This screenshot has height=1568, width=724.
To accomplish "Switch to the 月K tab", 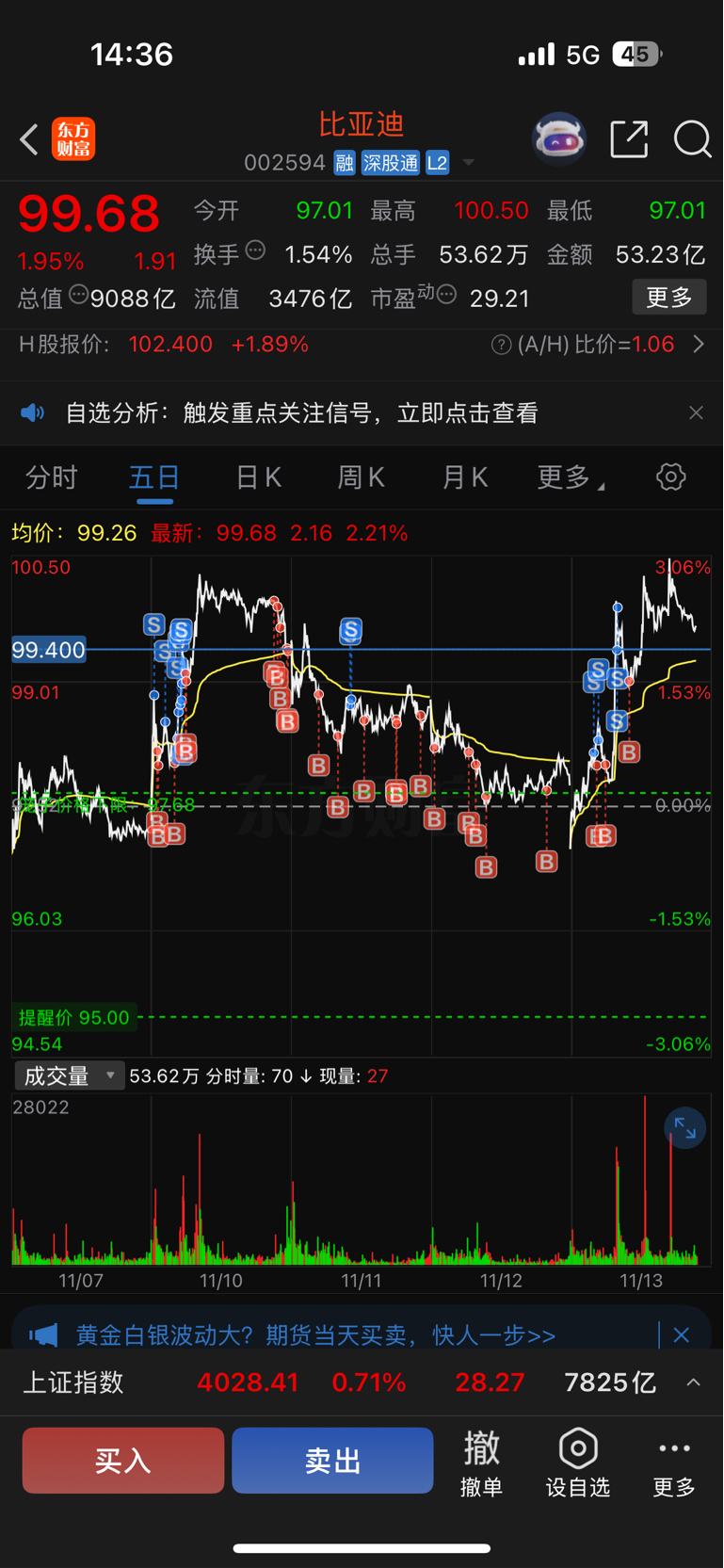I will point(465,477).
